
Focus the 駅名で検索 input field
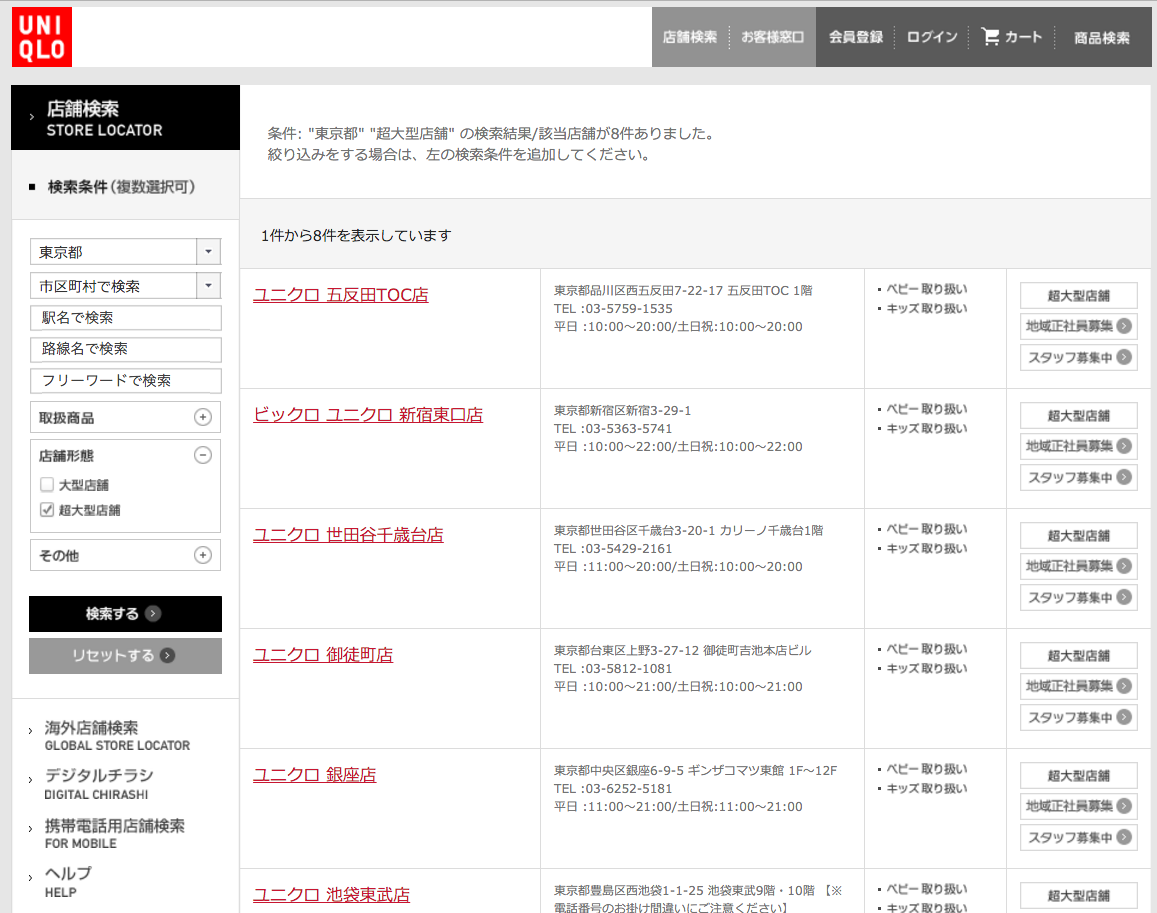tap(125, 318)
